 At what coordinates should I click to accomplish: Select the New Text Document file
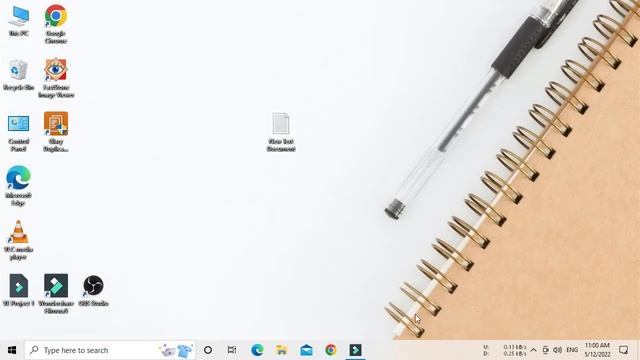pos(281,132)
